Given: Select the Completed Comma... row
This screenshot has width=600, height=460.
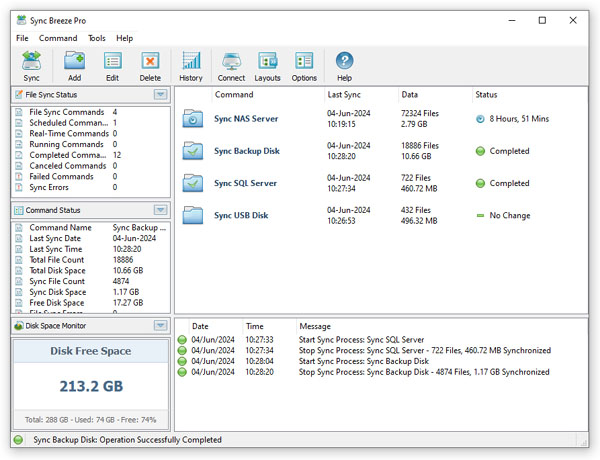Looking at the screenshot, I should pos(91,155).
